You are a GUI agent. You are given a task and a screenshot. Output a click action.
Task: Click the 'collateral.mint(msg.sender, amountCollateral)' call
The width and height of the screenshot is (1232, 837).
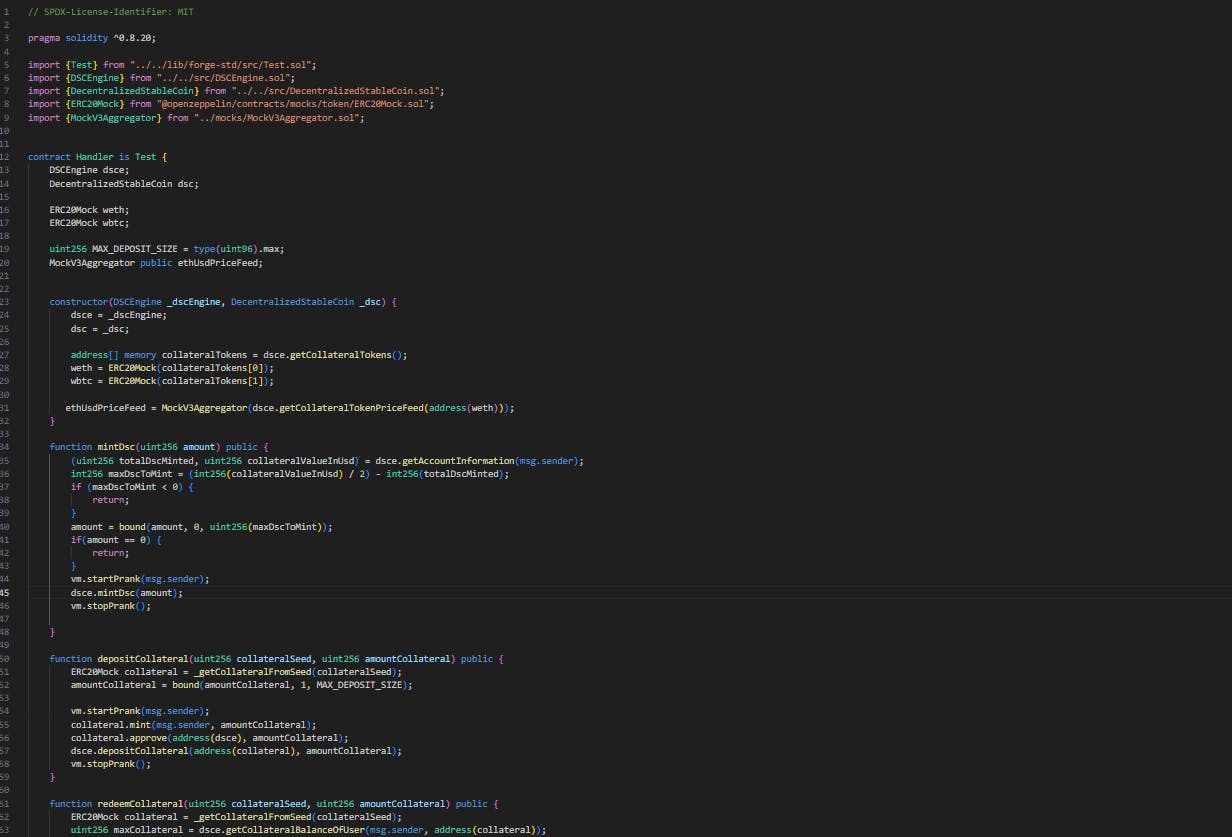pyautogui.click(x=193, y=724)
